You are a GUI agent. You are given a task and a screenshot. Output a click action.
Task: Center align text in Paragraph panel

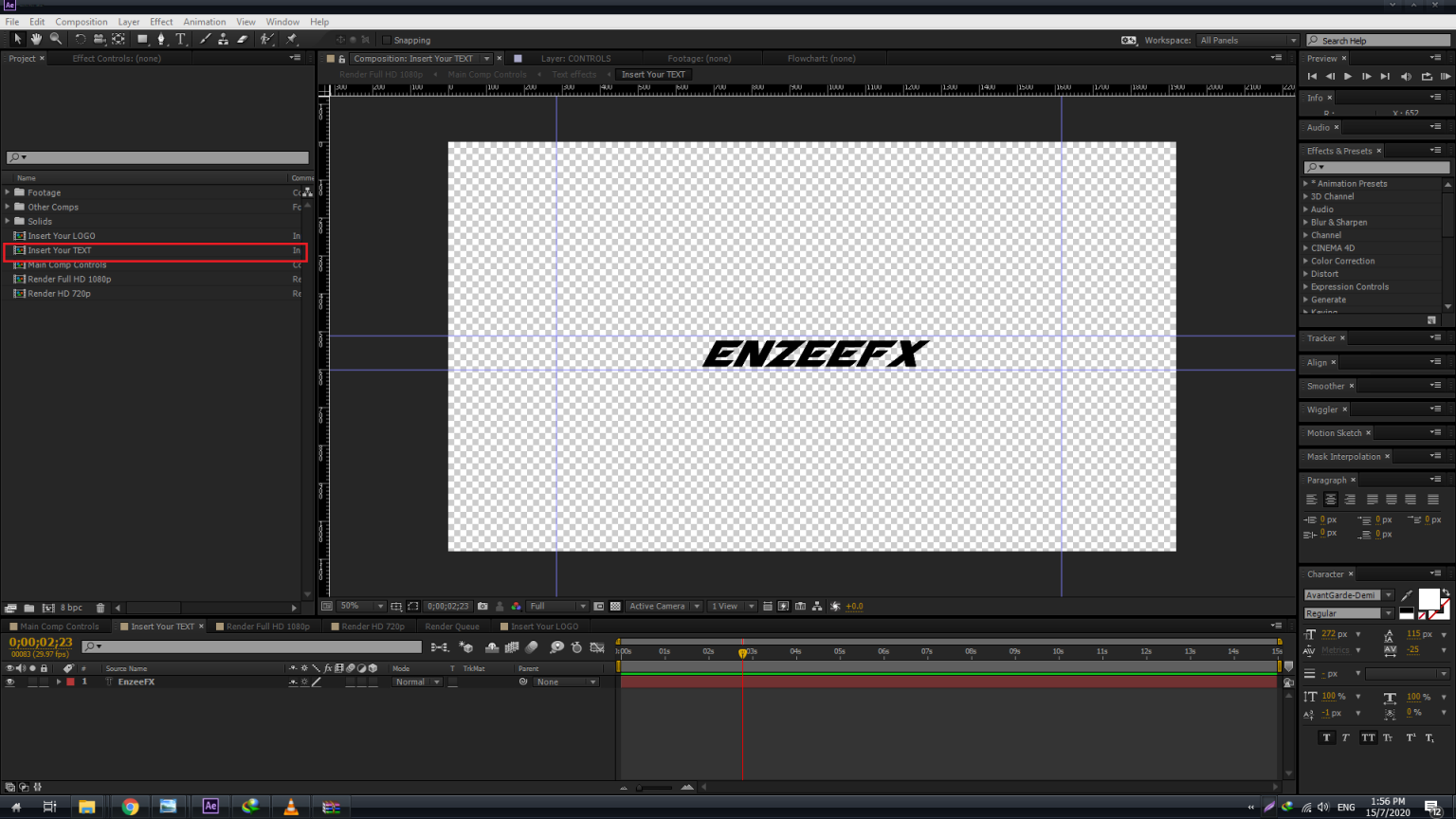(1331, 499)
